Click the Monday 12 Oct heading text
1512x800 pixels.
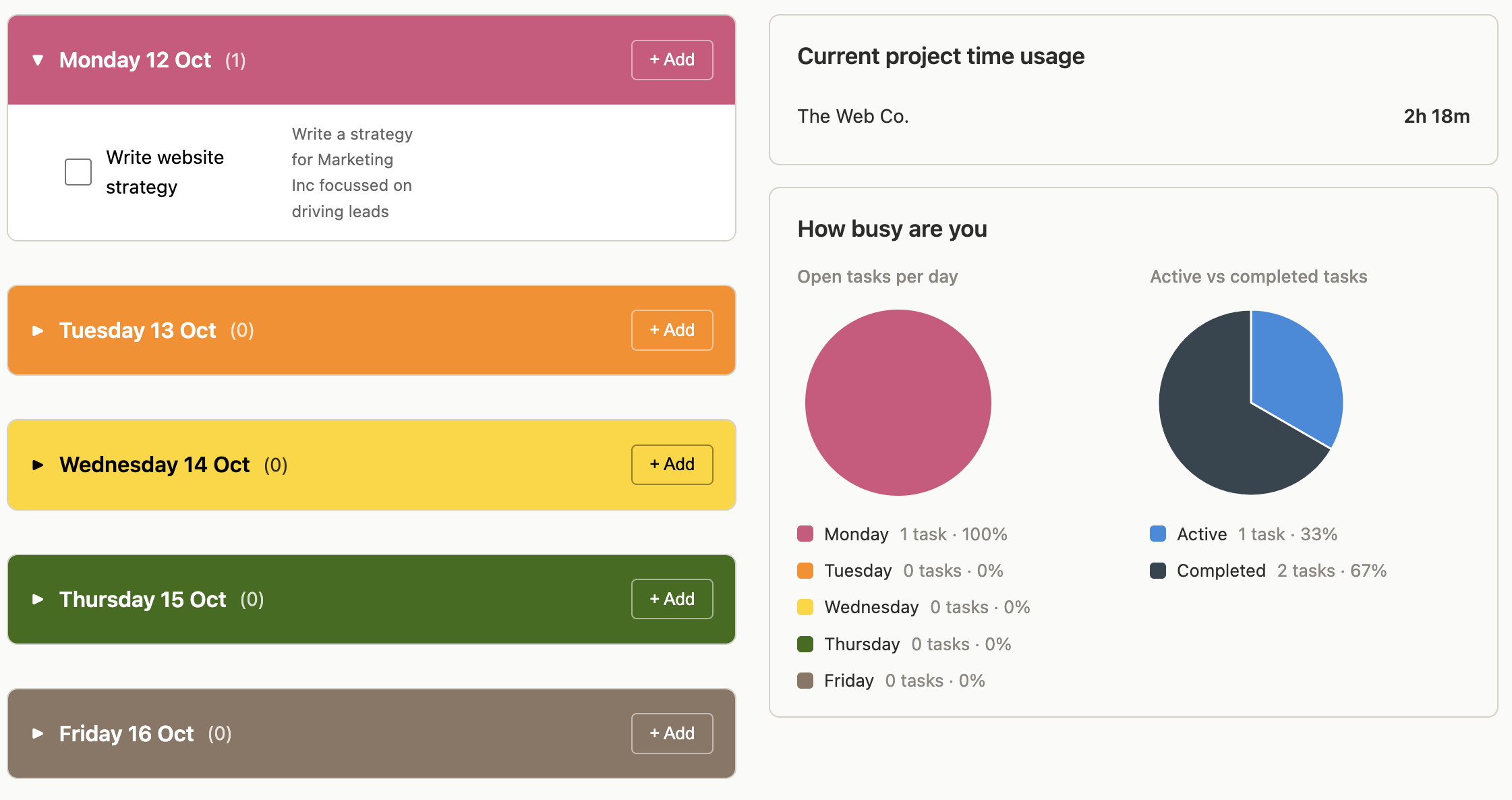click(135, 60)
